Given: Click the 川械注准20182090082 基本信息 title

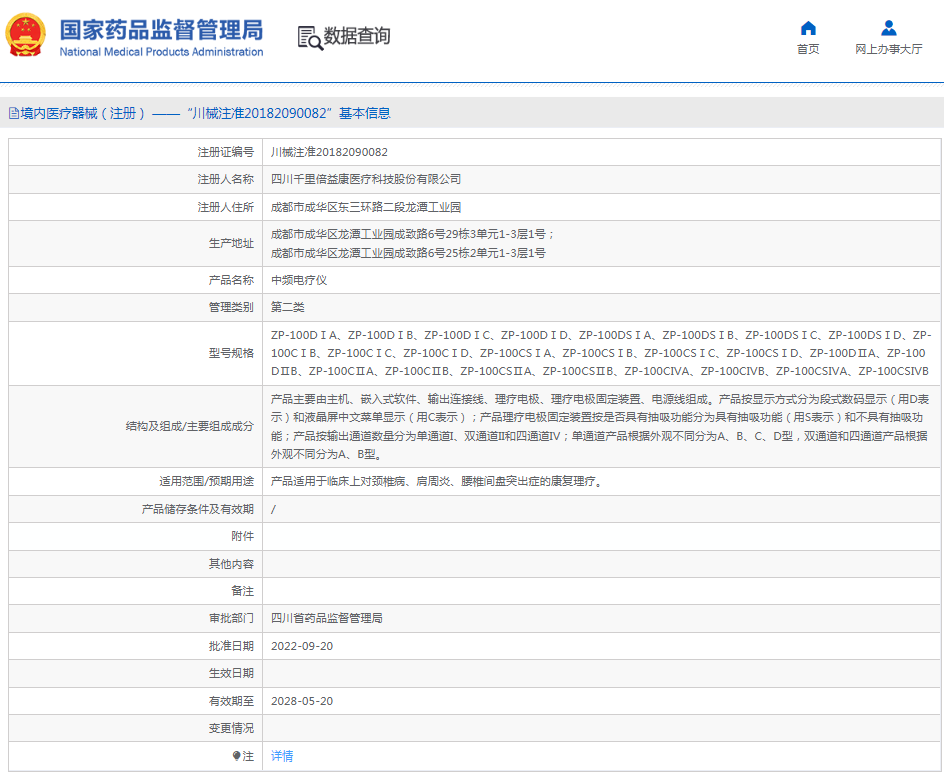Looking at the screenshot, I should coord(288,113).
